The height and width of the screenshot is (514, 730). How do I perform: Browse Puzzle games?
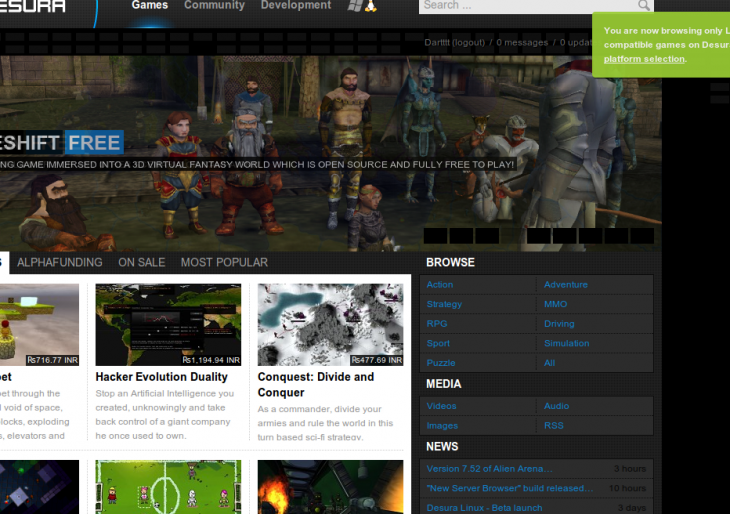click(441, 363)
